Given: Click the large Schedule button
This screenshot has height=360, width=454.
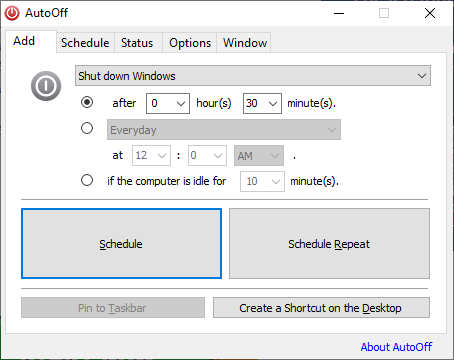Looking at the screenshot, I should pyautogui.click(x=121, y=244).
